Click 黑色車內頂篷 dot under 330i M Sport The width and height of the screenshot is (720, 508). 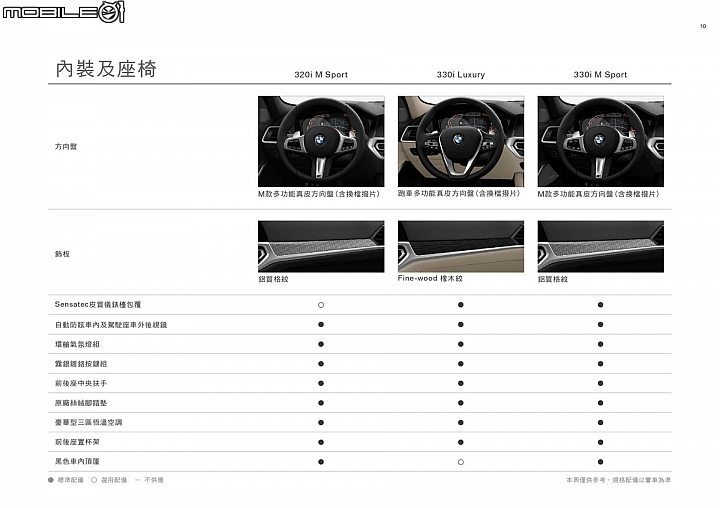(601, 462)
